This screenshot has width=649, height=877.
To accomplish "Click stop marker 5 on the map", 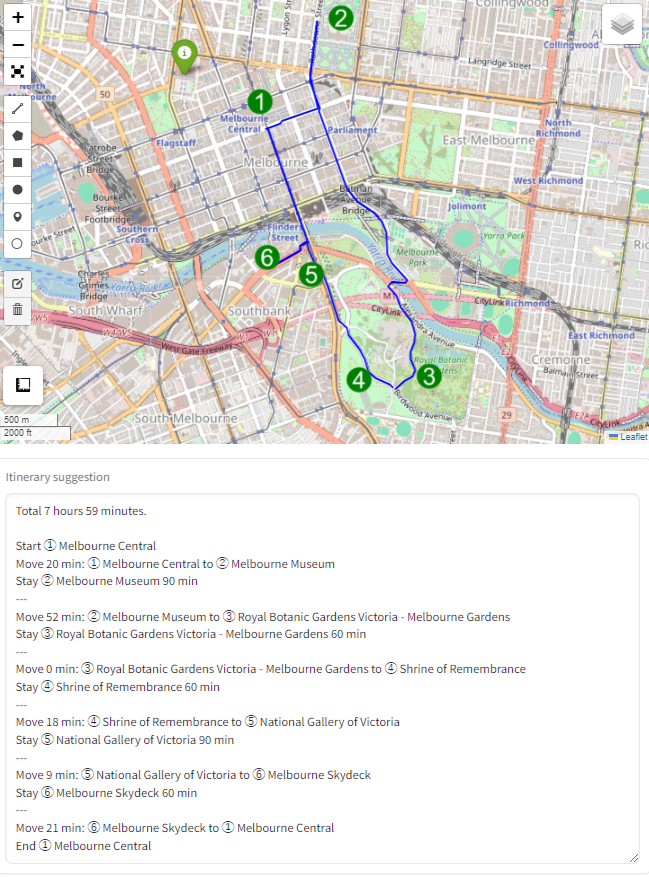I will coord(311,275).
